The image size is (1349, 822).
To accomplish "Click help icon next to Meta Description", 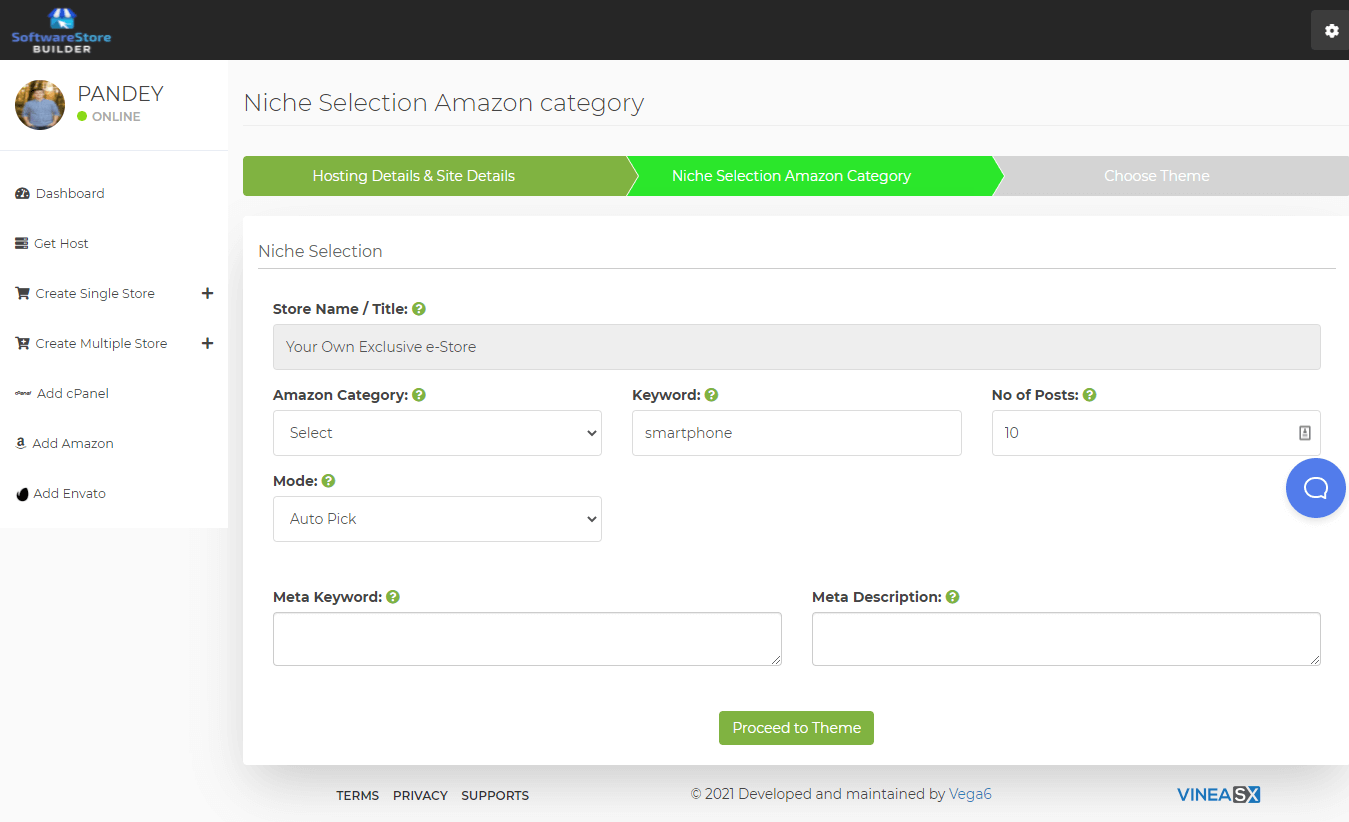I will click(x=952, y=597).
